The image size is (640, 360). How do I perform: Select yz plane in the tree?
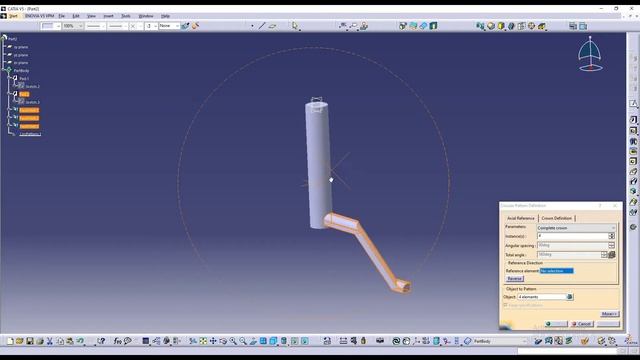[x=20, y=55]
